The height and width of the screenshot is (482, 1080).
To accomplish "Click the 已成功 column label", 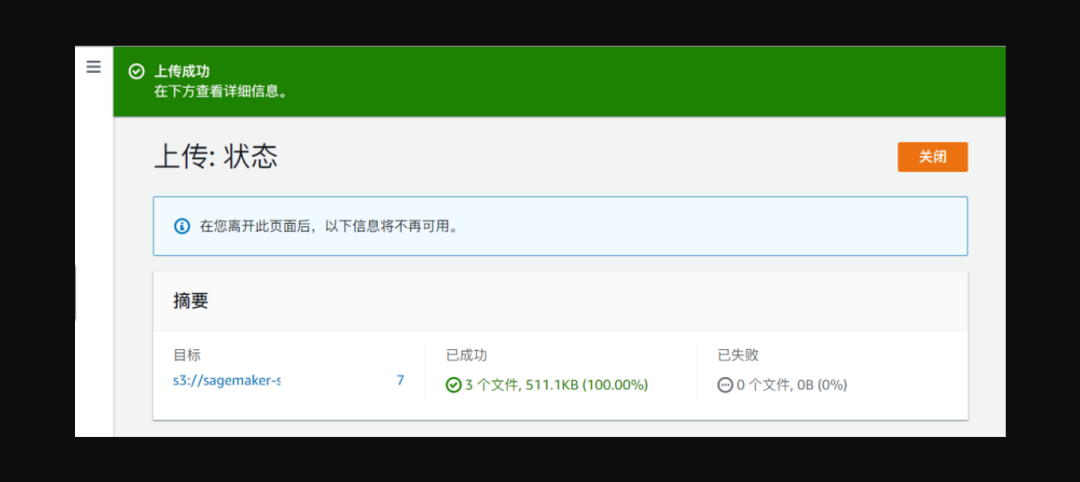I will pyautogui.click(x=466, y=355).
